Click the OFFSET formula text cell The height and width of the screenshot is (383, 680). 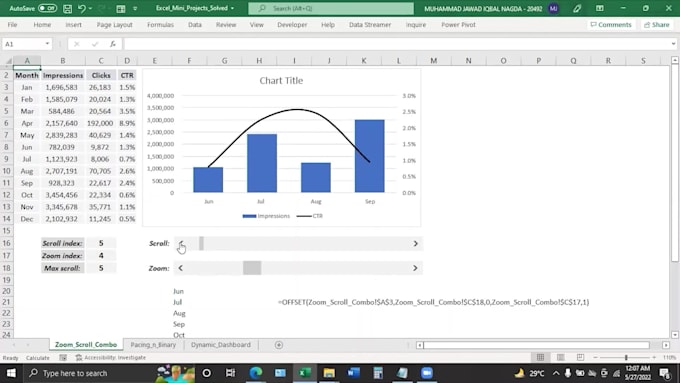[x=433, y=302]
